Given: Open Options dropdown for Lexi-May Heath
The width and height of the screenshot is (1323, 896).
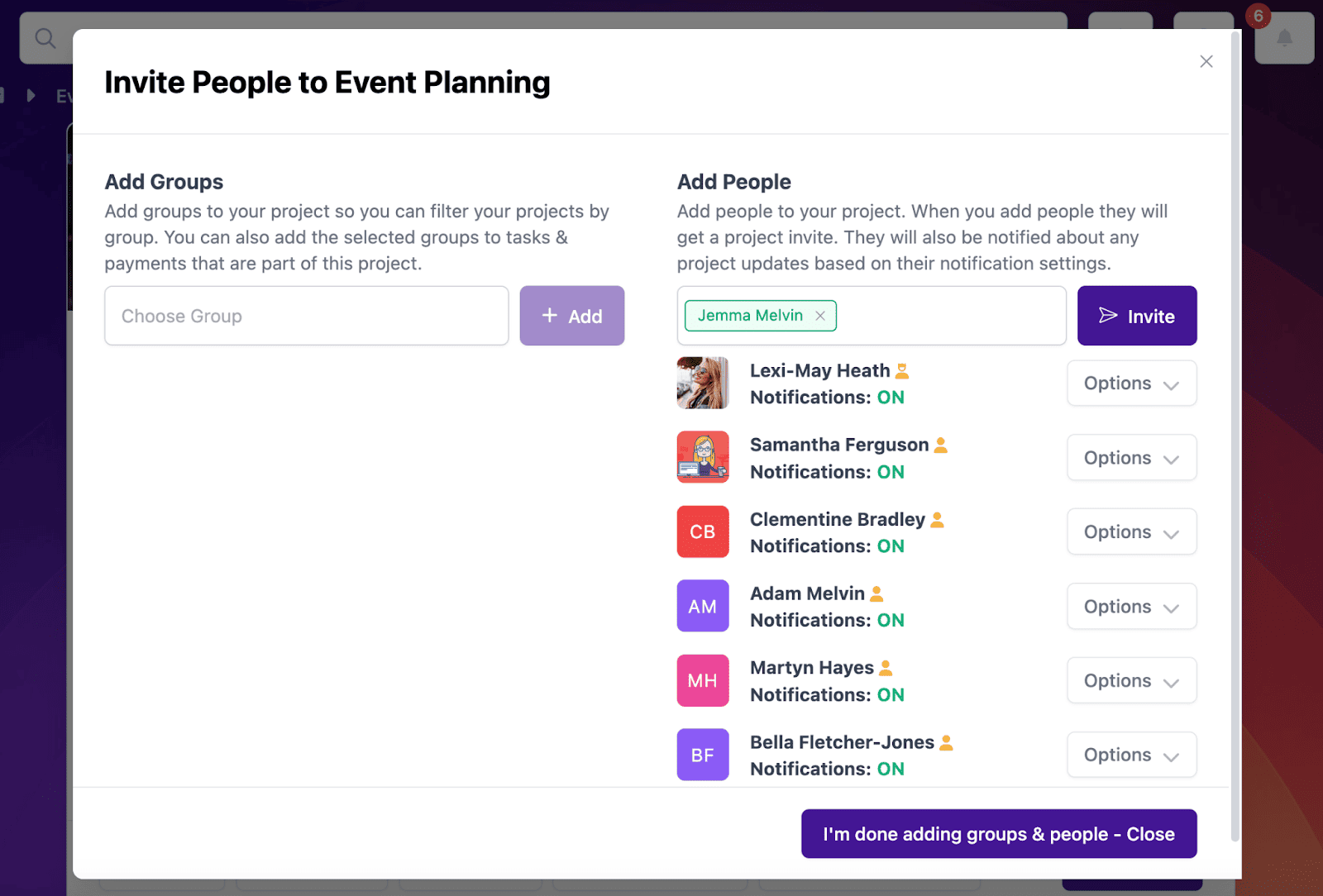Looking at the screenshot, I should click(x=1131, y=384).
